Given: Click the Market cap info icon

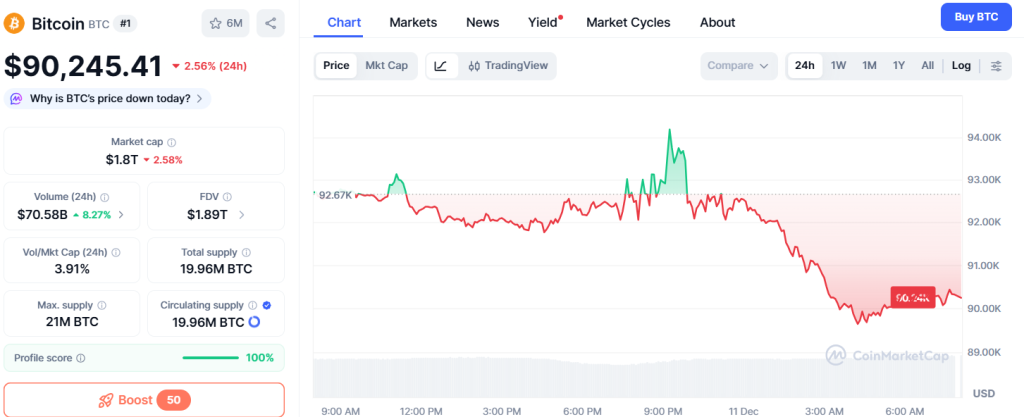Looking at the screenshot, I should tap(172, 143).
